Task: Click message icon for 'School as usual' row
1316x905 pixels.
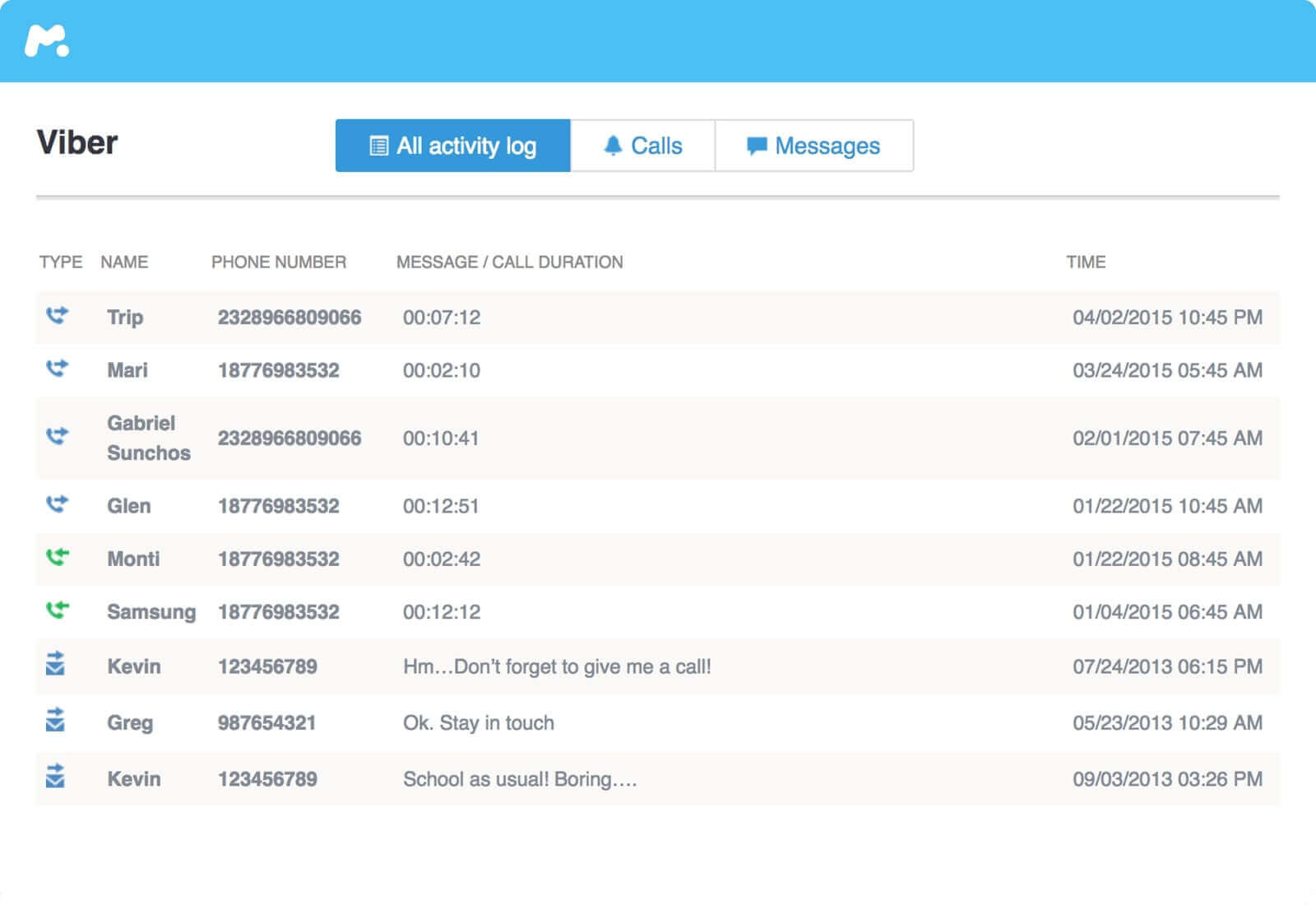Action: pos(55,776)
